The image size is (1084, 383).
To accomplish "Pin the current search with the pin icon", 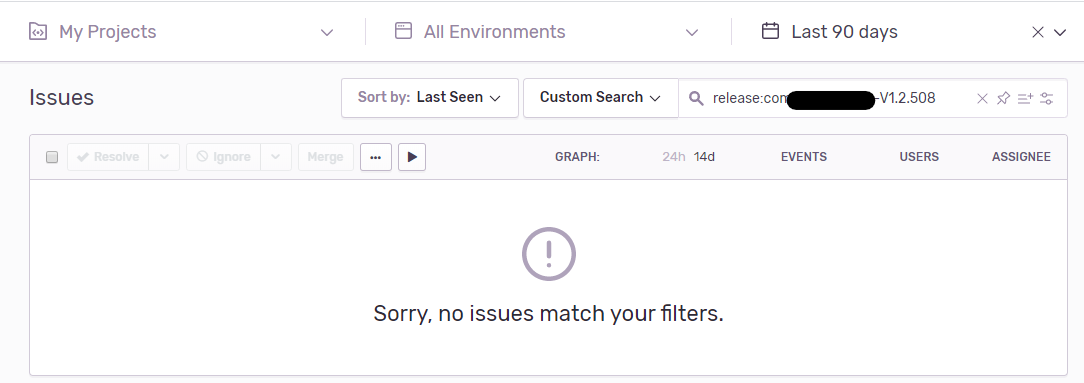I will 1003,98.
